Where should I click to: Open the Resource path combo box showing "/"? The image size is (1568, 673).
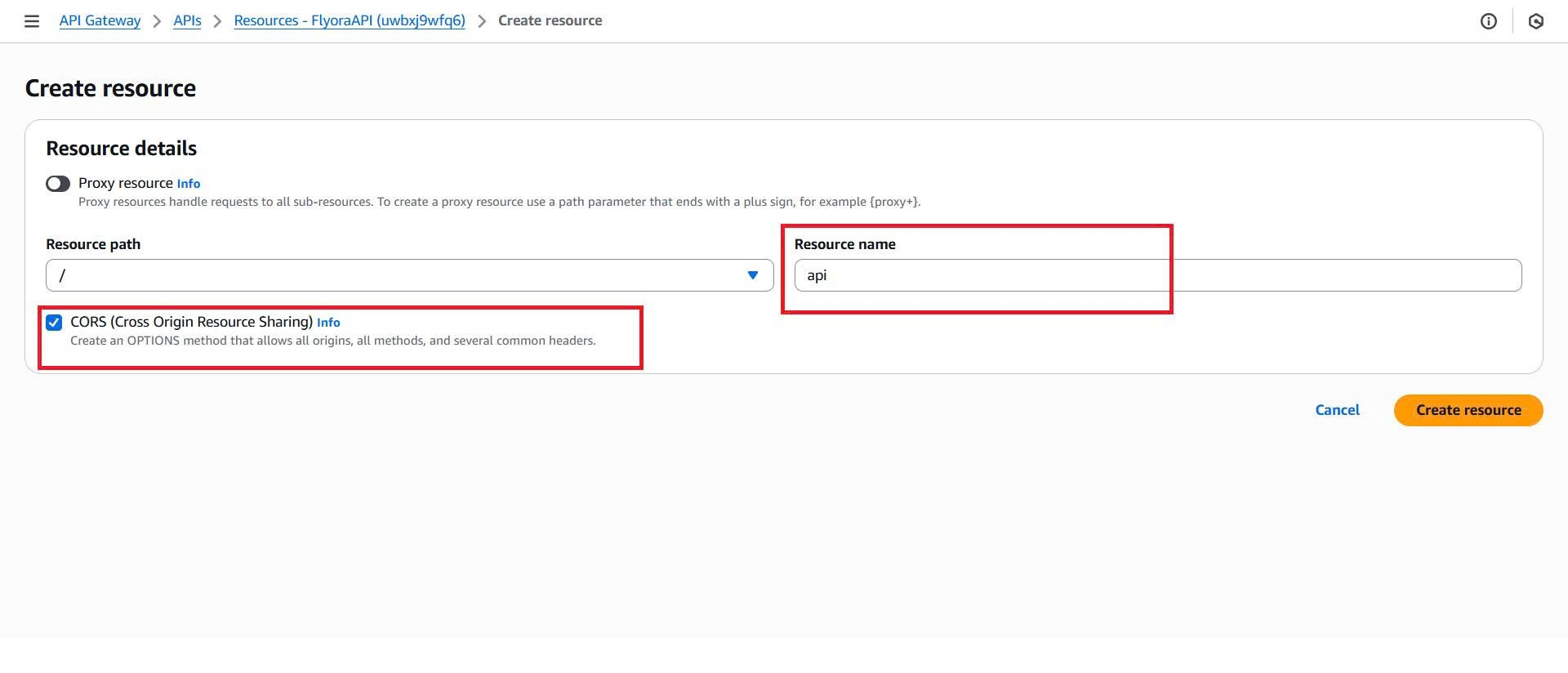[392, 275]
